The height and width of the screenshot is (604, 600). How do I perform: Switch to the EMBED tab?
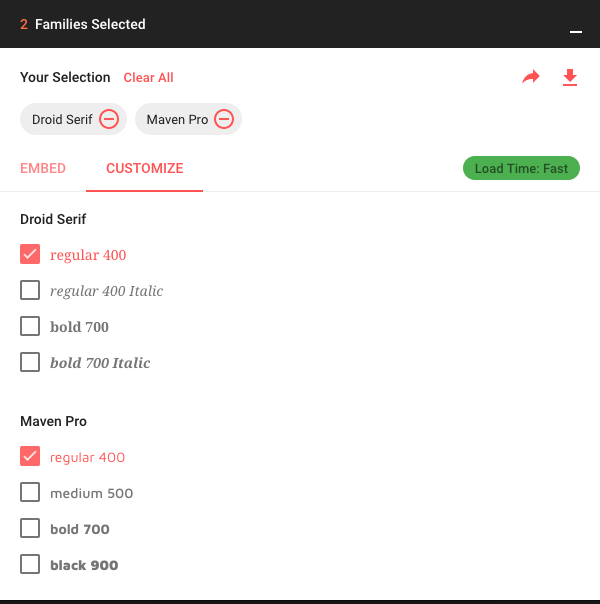pos(43,168)
